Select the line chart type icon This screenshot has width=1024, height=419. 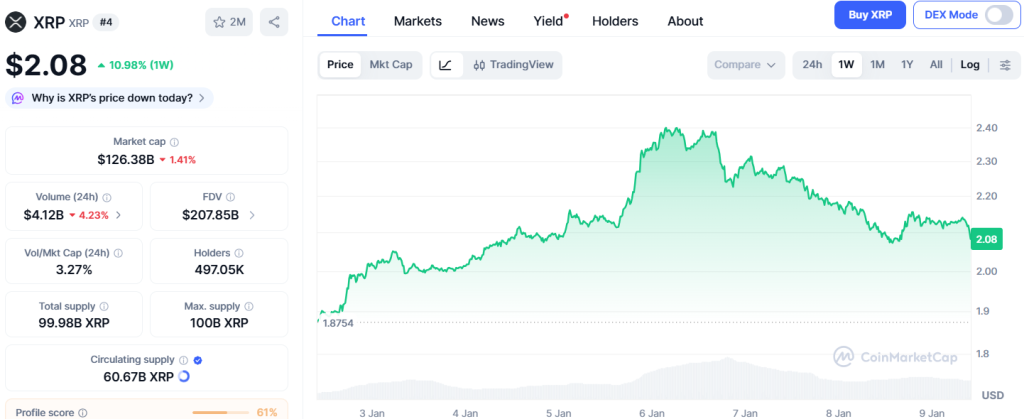(x=445, y=65)
